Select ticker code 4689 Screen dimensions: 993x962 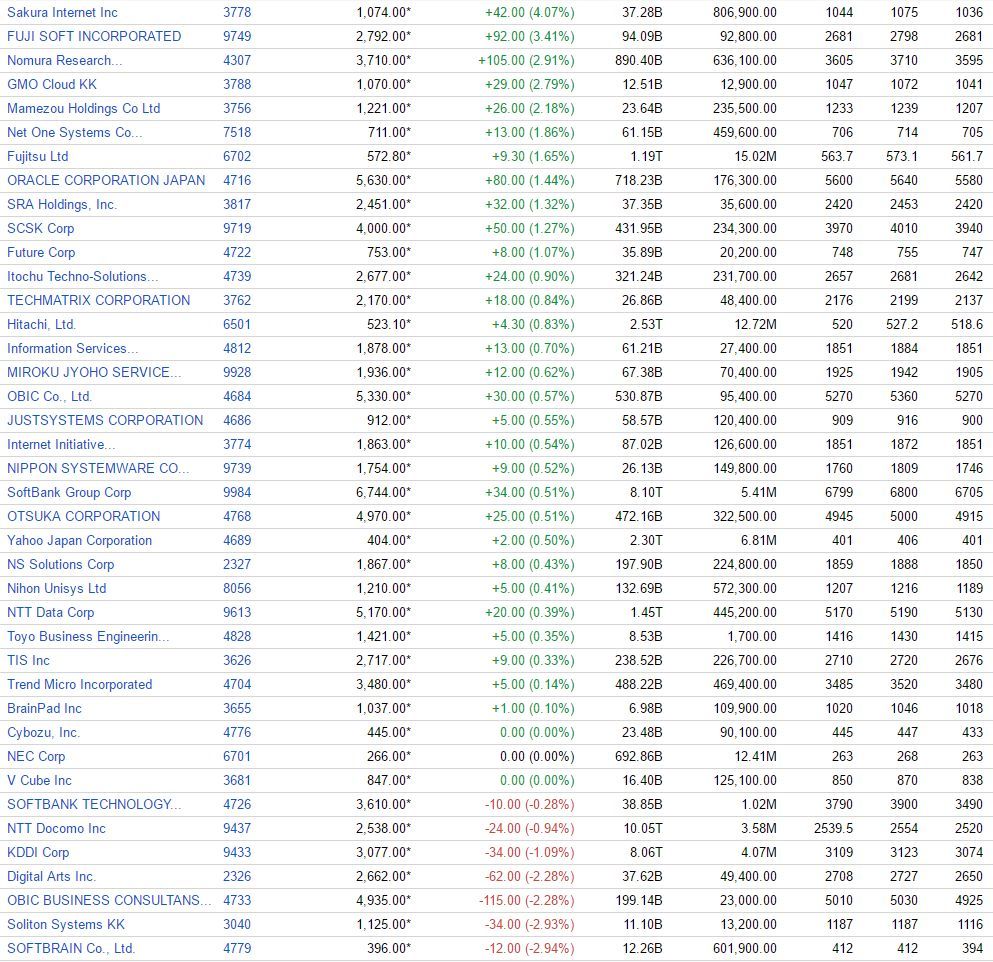pos(237,541)
